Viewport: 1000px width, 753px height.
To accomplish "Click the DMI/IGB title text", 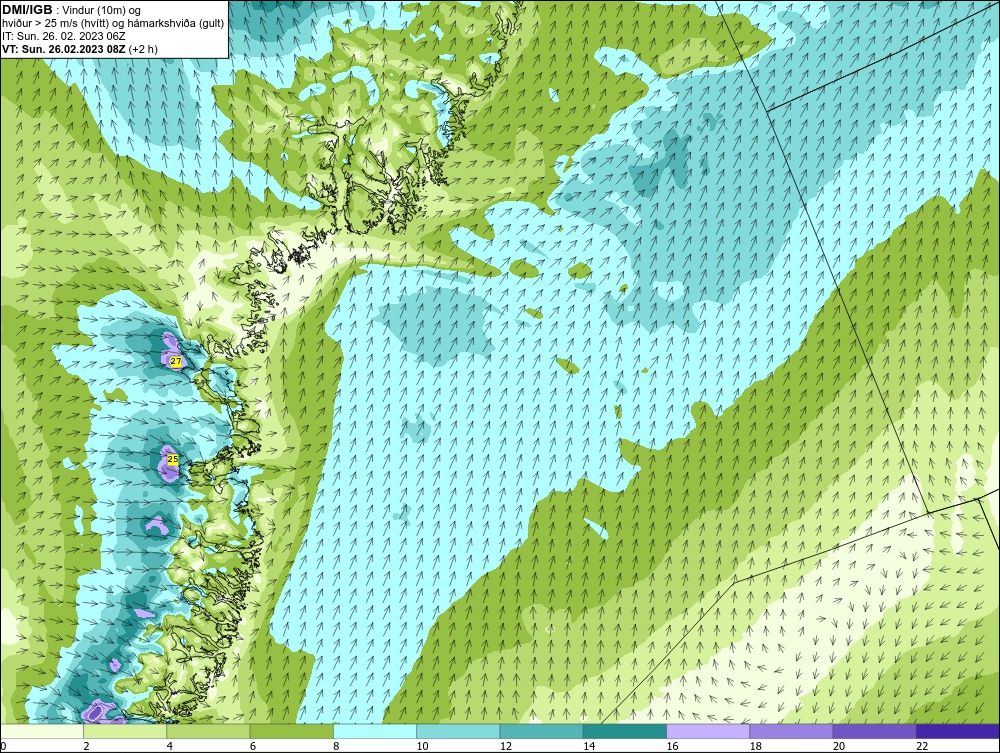I will 27,10.
